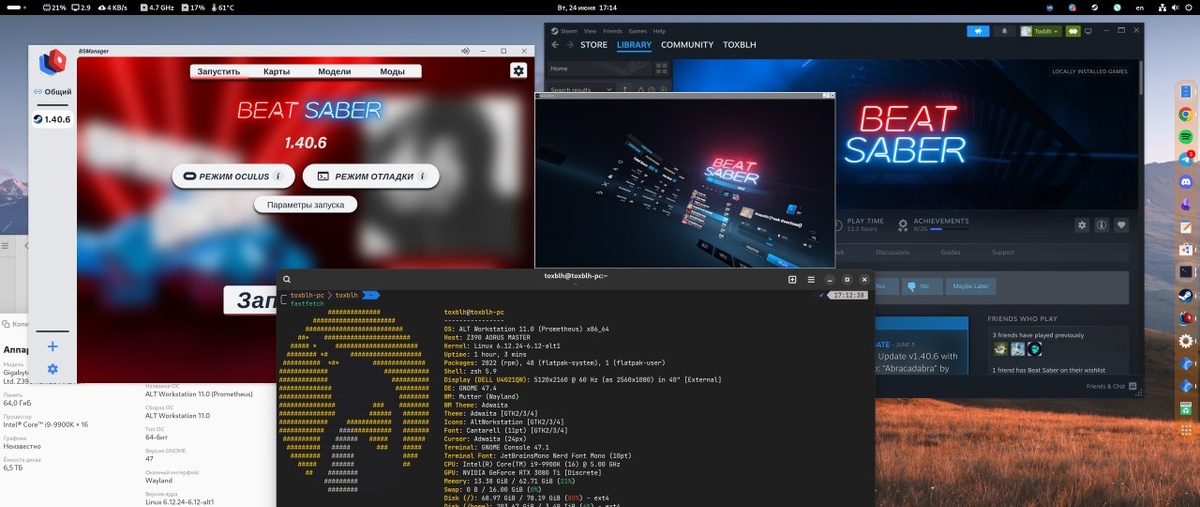The width and height of the screenshot is (1200, 507).
Task: Open the Общий shared section in BSManager
Action: pos(52,92)
